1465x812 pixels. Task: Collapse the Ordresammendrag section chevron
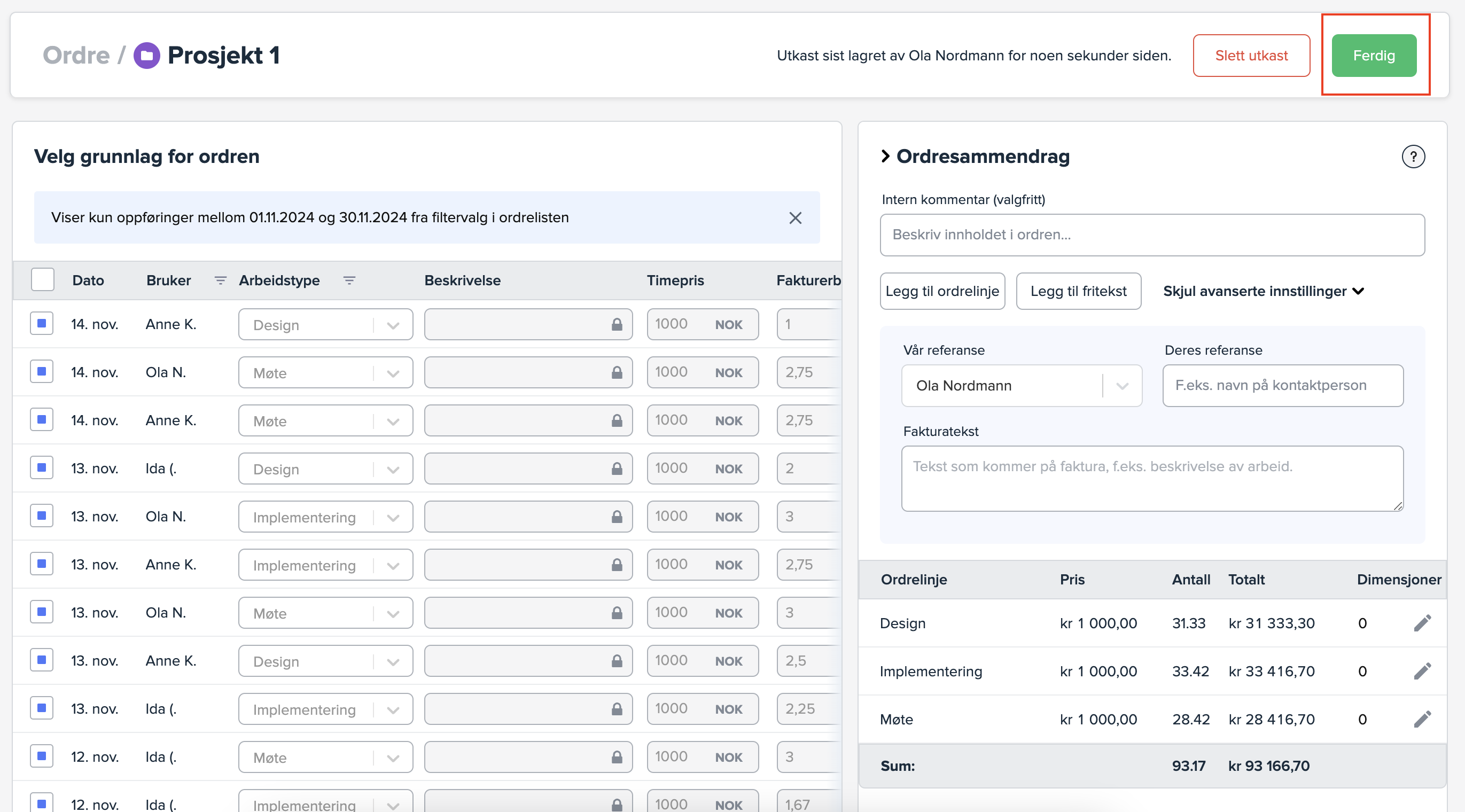pos(885,157)
